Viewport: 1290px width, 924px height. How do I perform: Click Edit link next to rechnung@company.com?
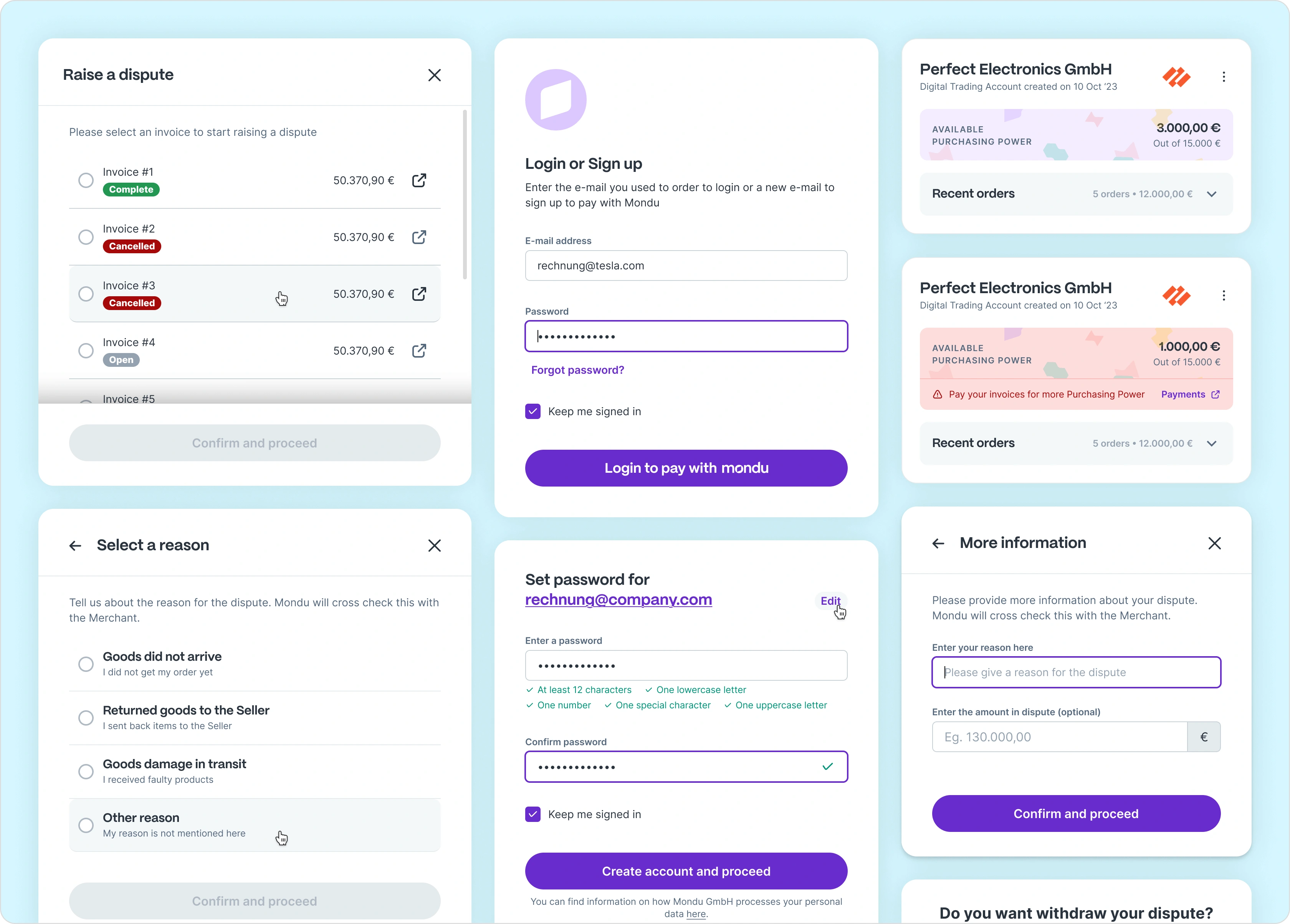[830, 601]
